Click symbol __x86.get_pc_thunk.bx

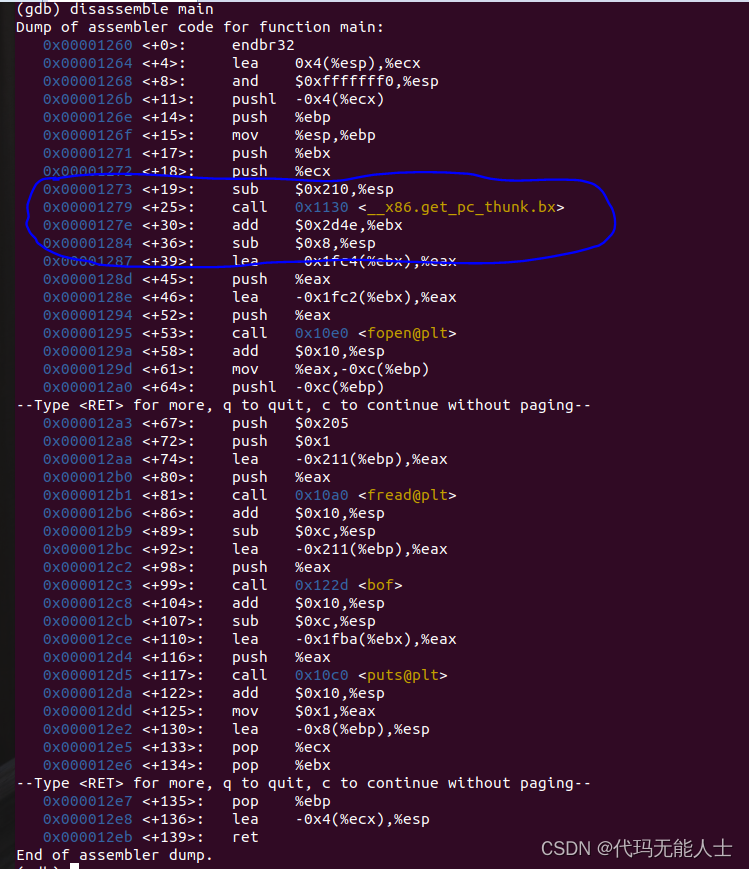(x=461, y=207)
